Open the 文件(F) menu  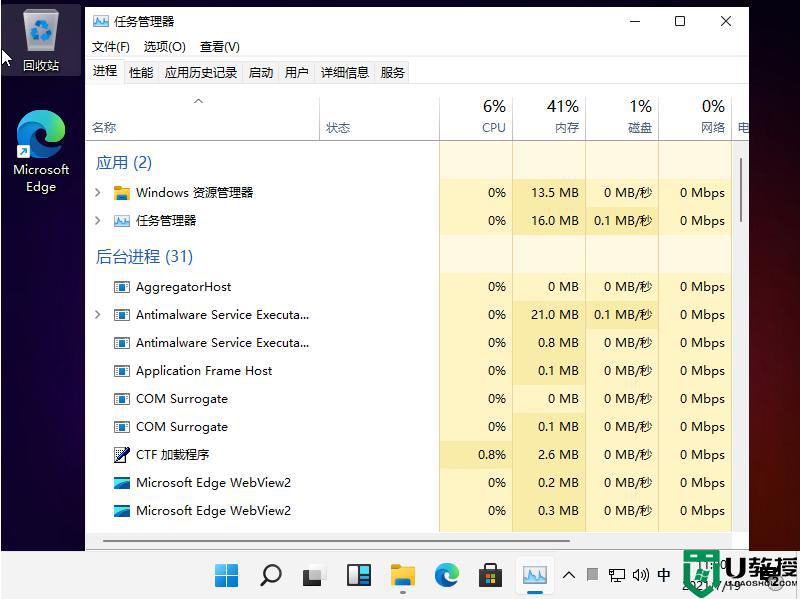click(x=111, y=47)
